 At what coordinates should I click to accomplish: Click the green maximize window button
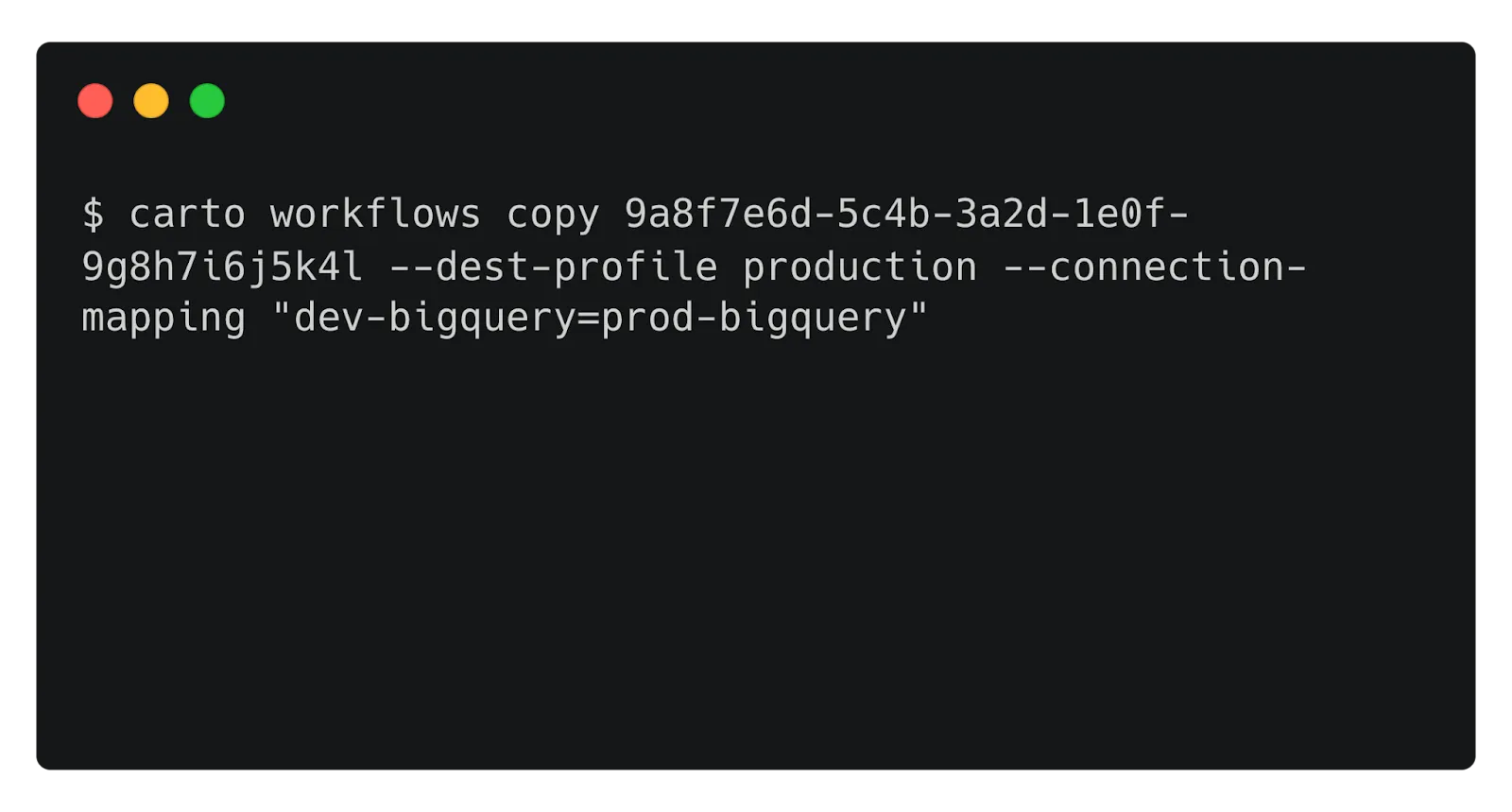pyautogui.click(x=207, y=101)
